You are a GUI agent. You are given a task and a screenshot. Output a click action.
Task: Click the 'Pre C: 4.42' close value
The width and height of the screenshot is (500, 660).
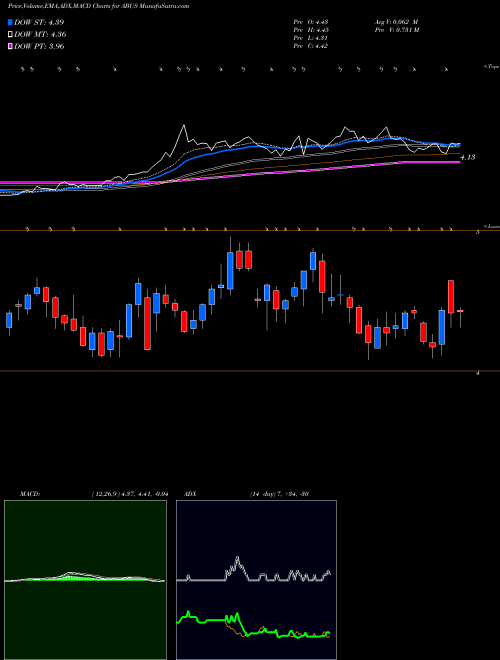click(x=311, y=46)
